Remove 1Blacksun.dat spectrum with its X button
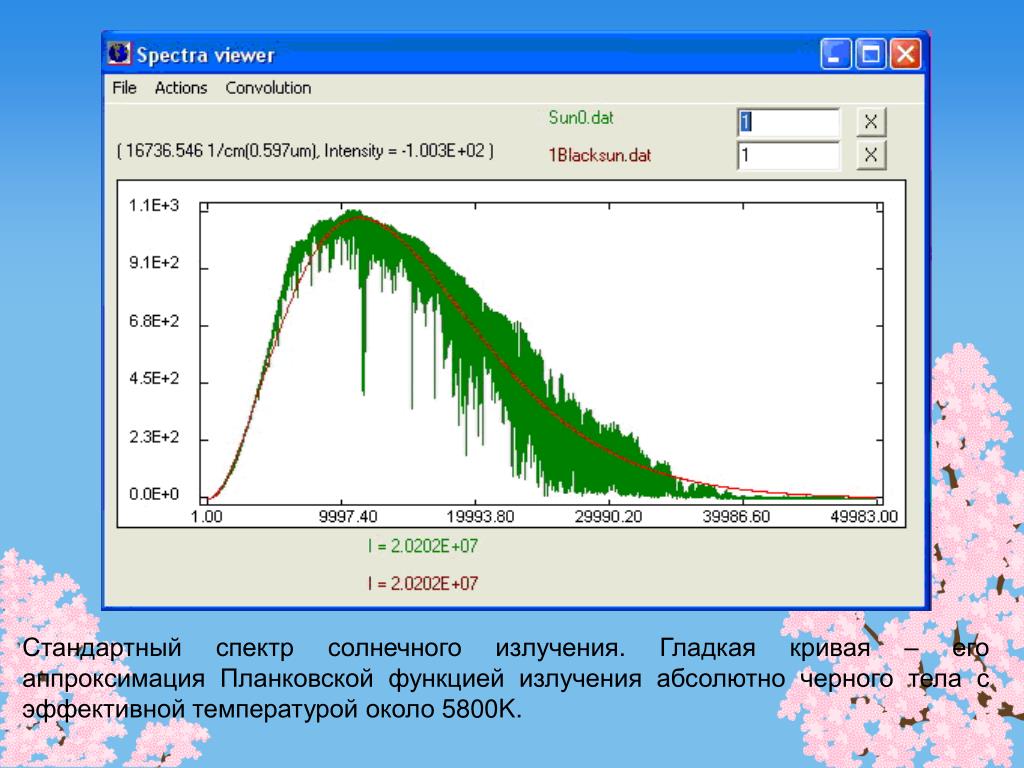 coord(871,155)
